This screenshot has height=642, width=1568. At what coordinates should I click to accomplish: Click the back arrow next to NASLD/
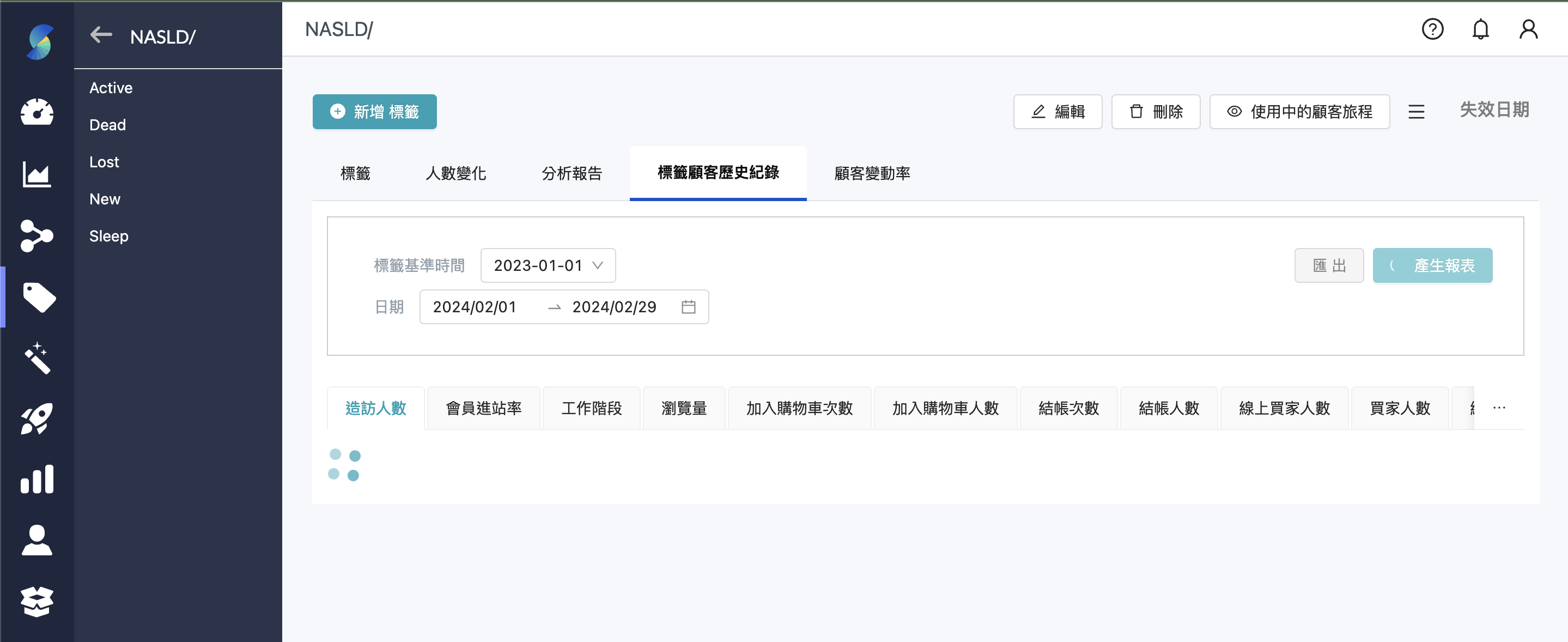100,35
